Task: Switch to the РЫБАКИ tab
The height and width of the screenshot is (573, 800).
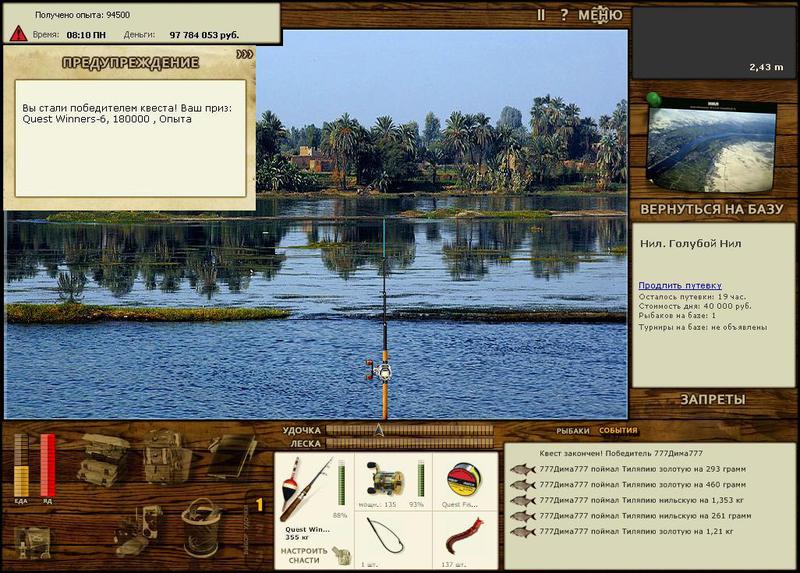Action: coord(572,431)
